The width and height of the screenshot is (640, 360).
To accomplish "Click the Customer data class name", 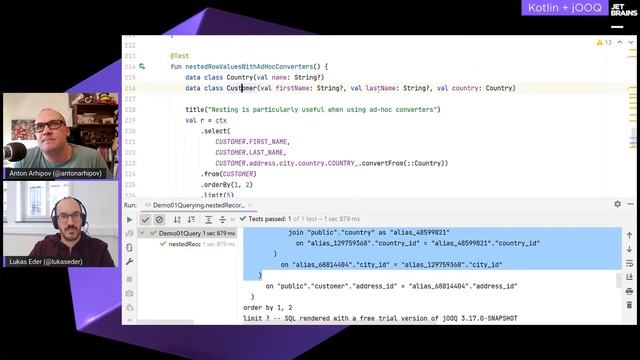I will click(x=242, y=88).
